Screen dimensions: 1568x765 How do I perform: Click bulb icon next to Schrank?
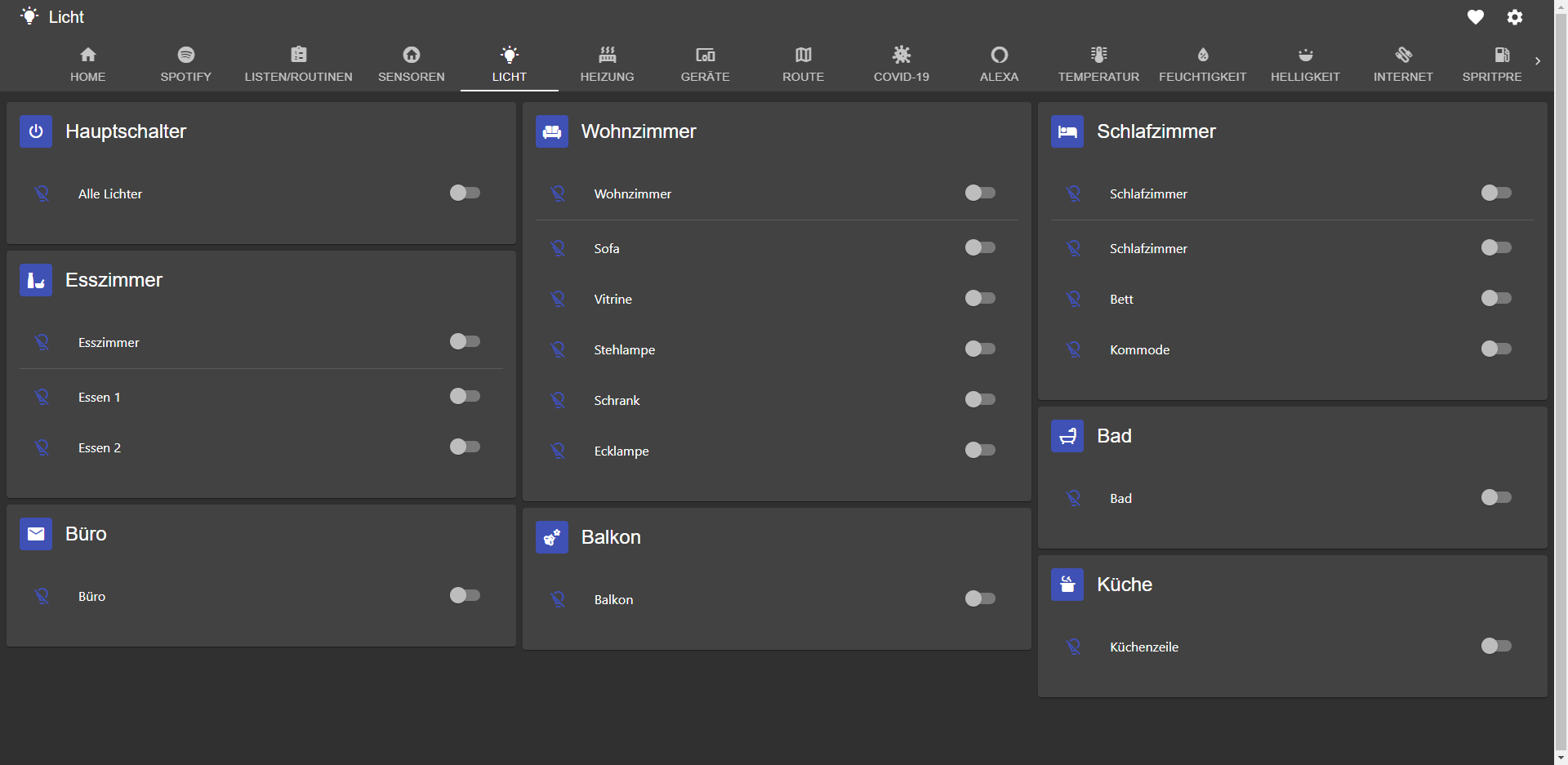click(x=559, y=400)
